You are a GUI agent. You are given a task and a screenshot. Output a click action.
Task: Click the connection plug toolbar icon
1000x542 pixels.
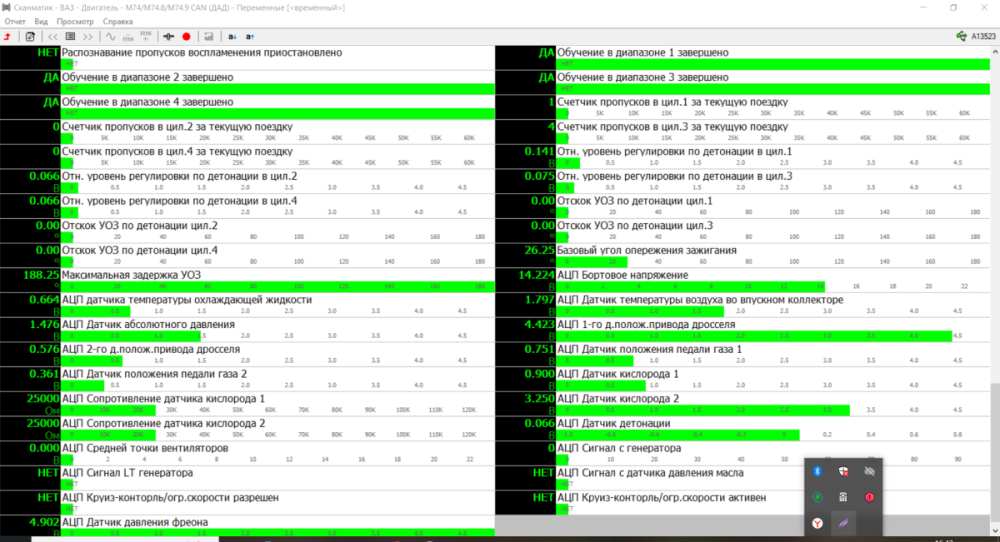tap(168, 37)
